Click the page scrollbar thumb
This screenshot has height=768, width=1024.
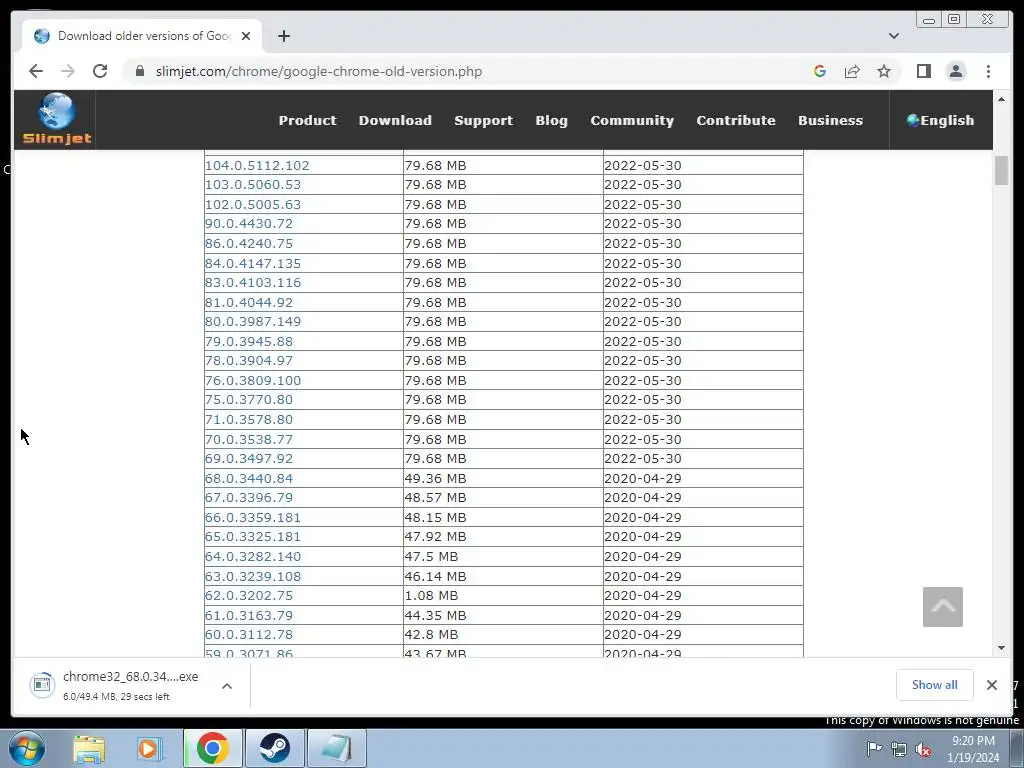(x=1001, y=170)
